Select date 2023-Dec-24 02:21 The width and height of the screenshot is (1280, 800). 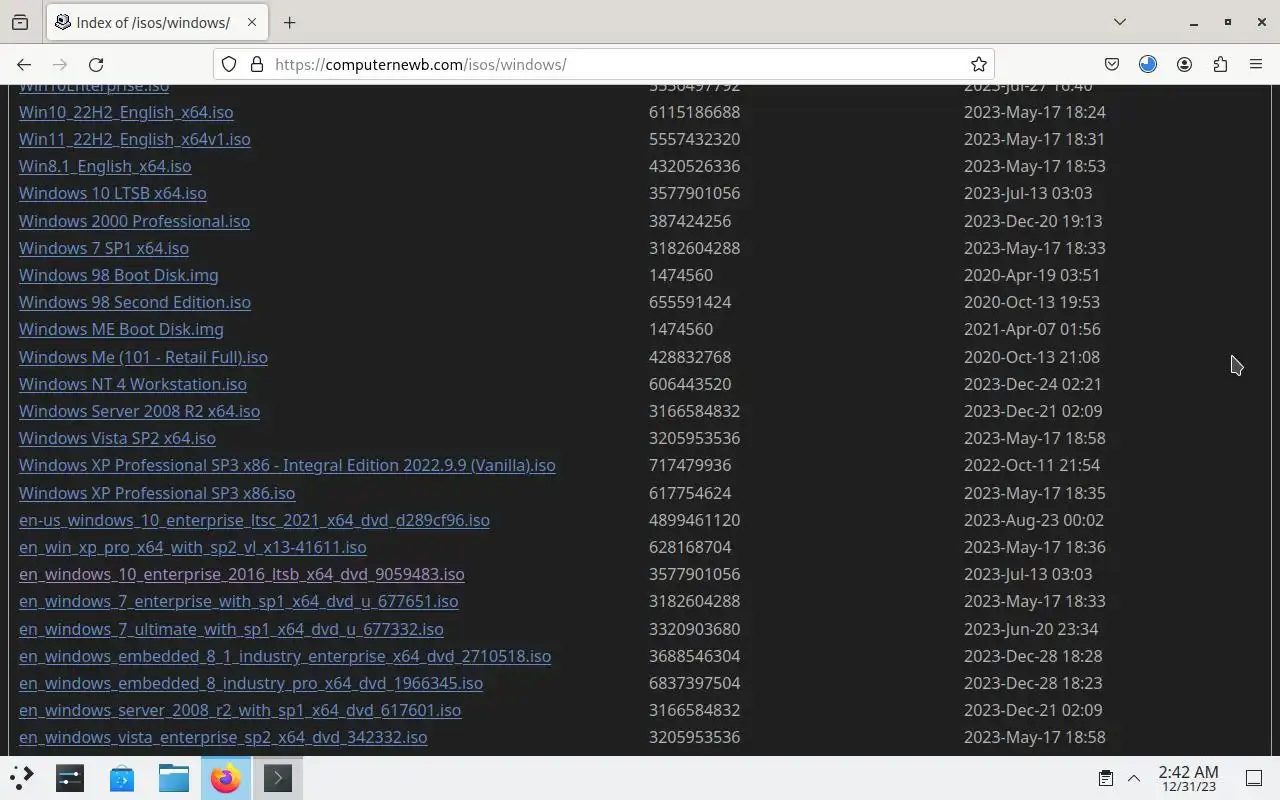1033,384
